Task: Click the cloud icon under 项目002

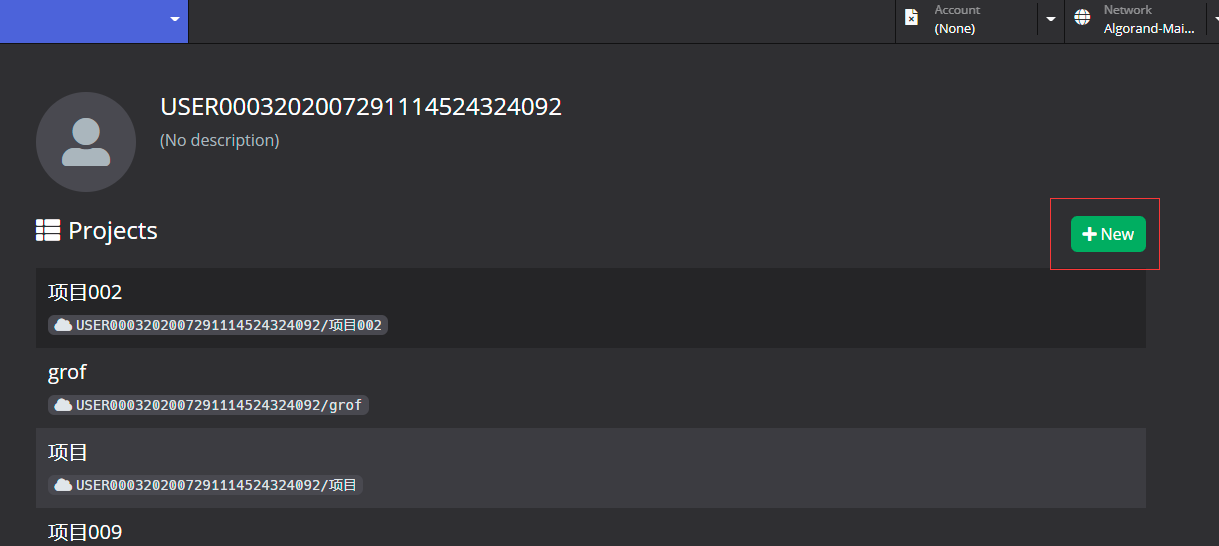Action: pyautogui.click(x=63, y=325)
